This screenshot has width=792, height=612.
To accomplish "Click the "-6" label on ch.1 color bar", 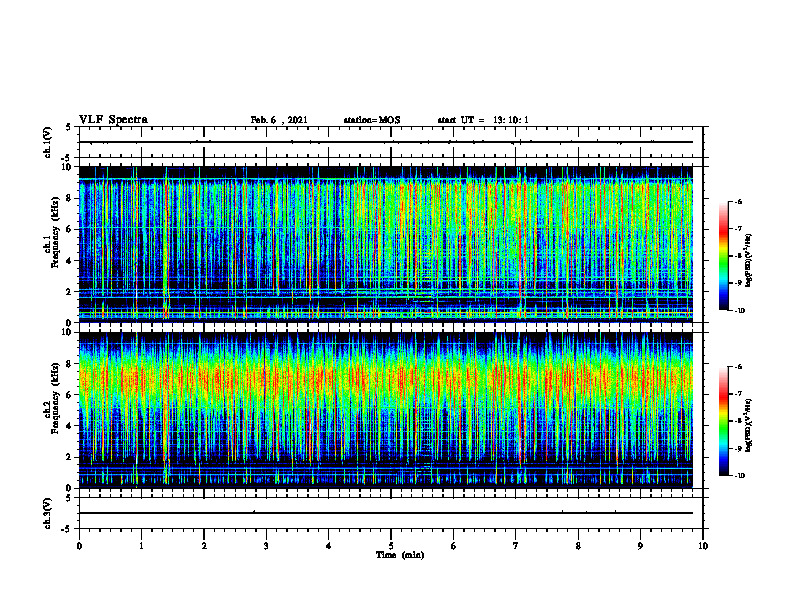I will (738, 202).
